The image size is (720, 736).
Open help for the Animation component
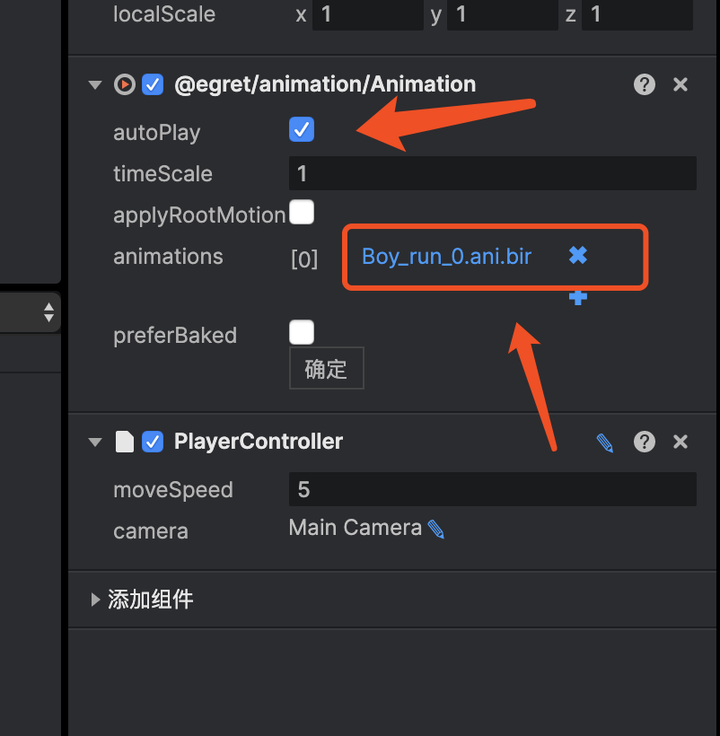click(x=644, y=85)
